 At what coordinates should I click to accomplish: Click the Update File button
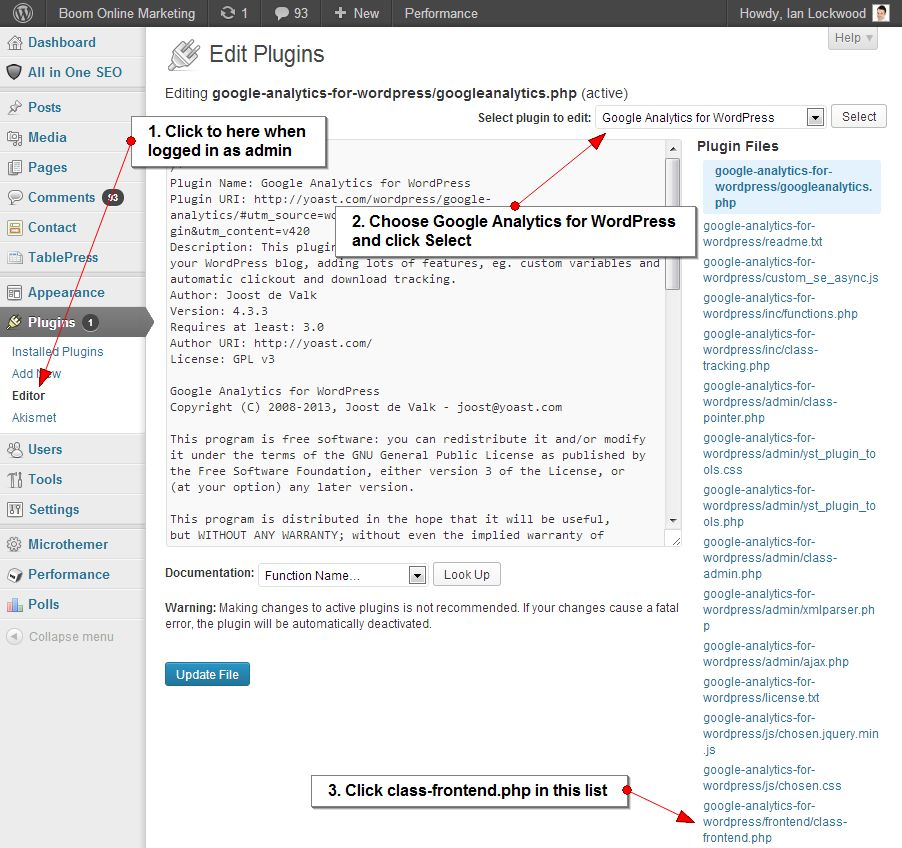pos(207,674)
